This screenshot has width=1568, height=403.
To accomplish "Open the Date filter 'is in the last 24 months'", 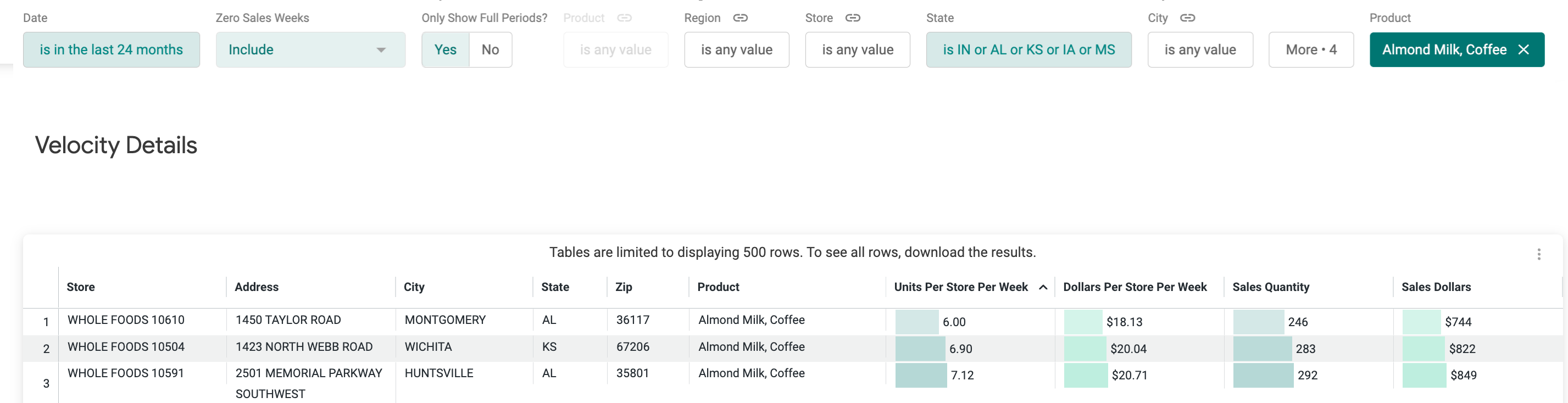I will click(x=112, y=50).
